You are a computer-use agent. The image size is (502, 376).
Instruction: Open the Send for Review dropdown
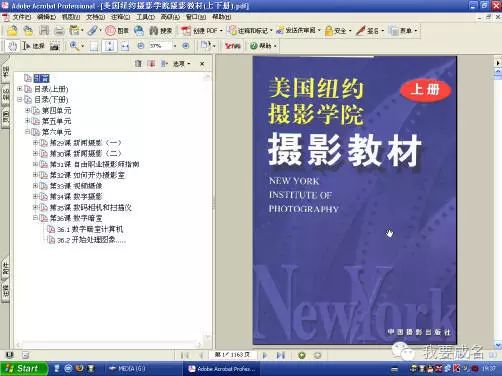pyautogui.click(x=298, y=31)
